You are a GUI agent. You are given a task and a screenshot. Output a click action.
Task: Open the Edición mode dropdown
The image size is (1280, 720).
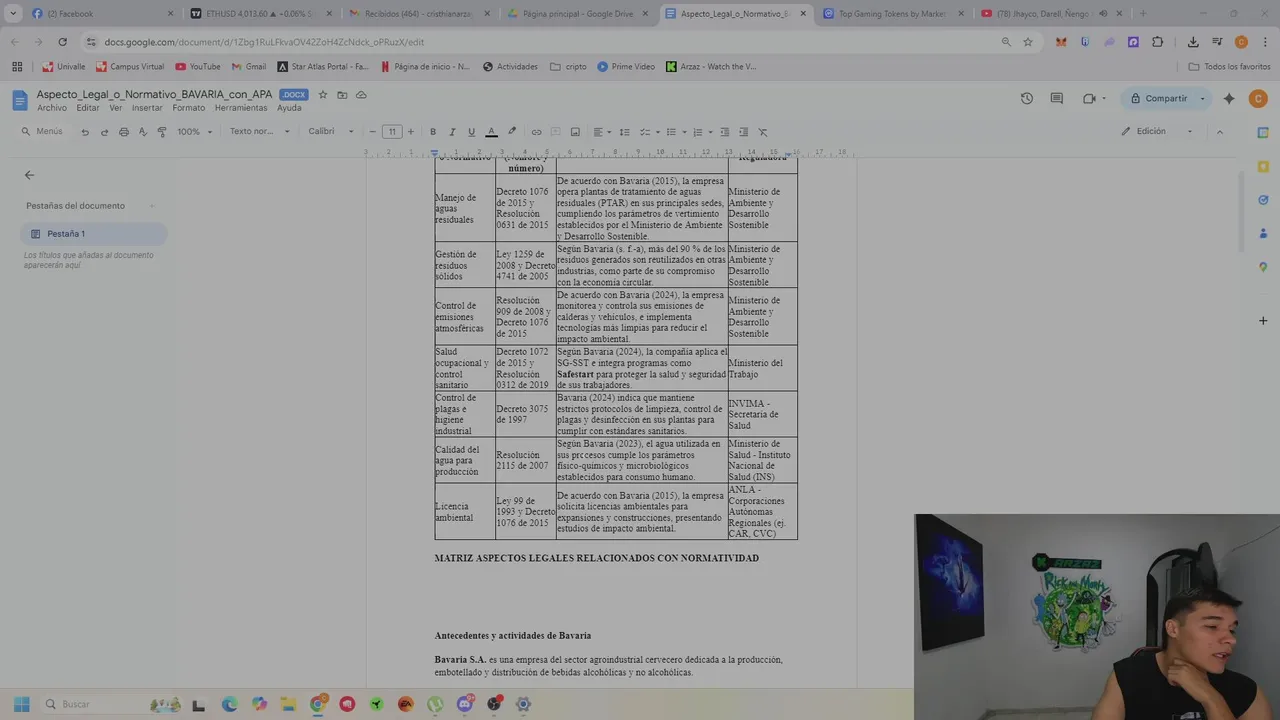pos(1156,132)
